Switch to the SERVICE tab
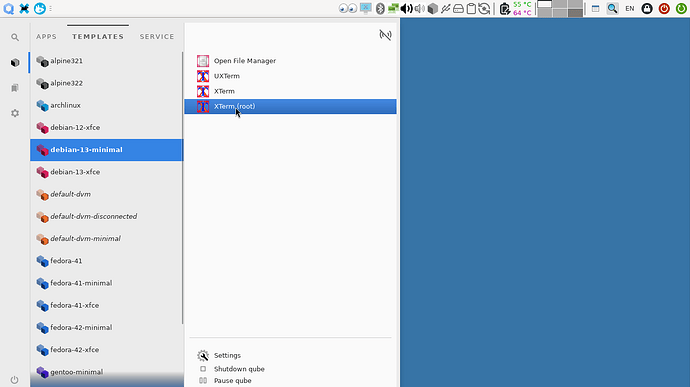This screenshot has height=387, width=690. pos(157,37)
